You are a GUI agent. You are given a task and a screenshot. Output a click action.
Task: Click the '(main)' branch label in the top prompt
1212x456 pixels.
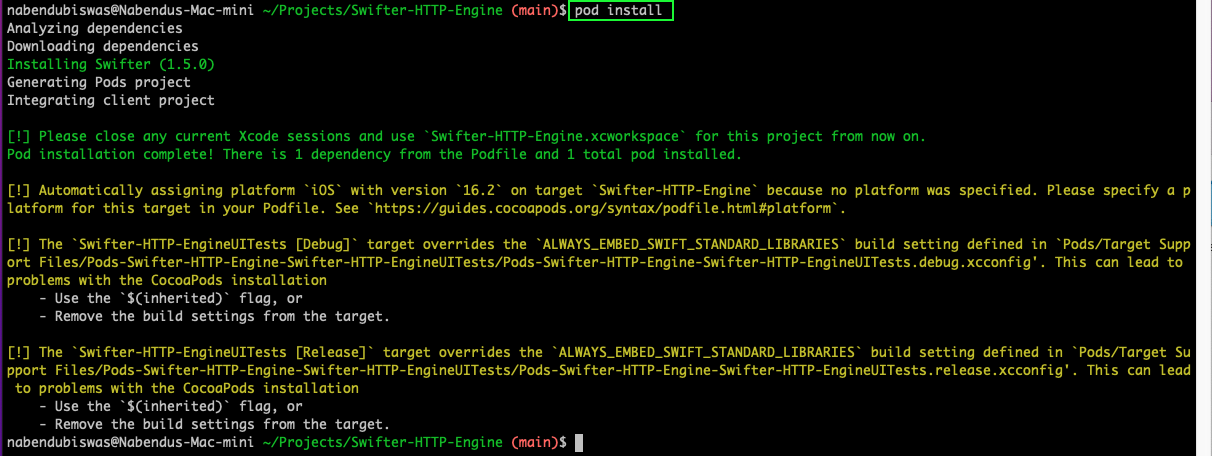[537, 10]
